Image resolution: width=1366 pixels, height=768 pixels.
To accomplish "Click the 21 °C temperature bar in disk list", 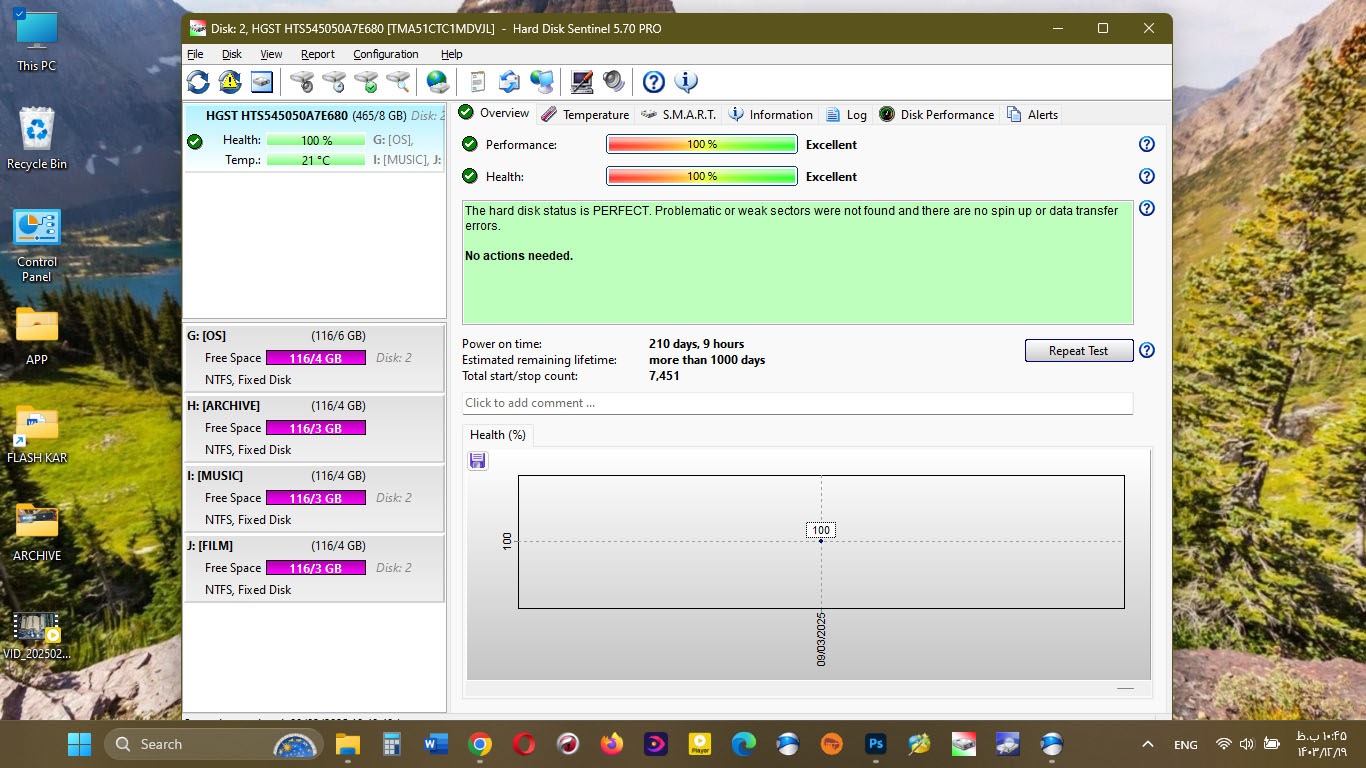I will [x=316, y=160].
